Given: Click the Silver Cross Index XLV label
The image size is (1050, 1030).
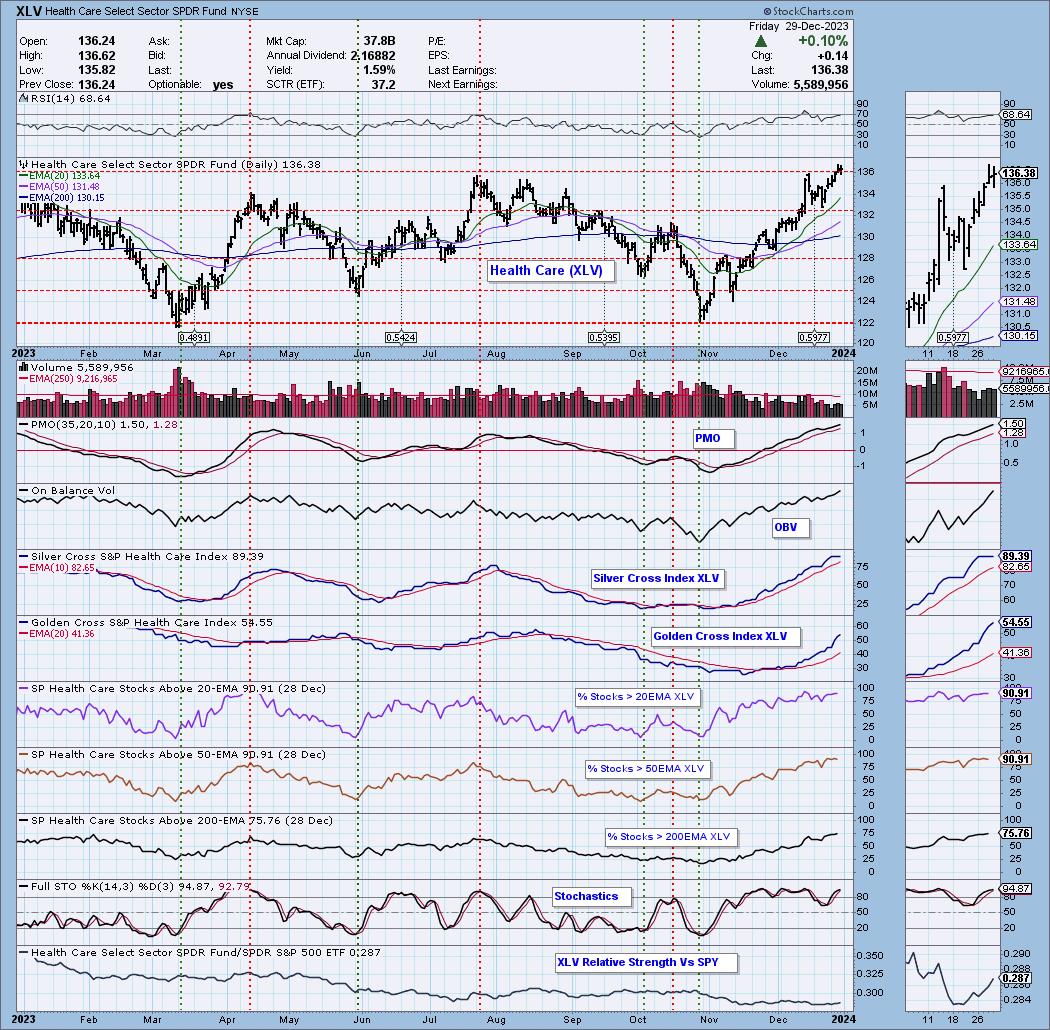Looking at the screenshot, I should 656,578.
